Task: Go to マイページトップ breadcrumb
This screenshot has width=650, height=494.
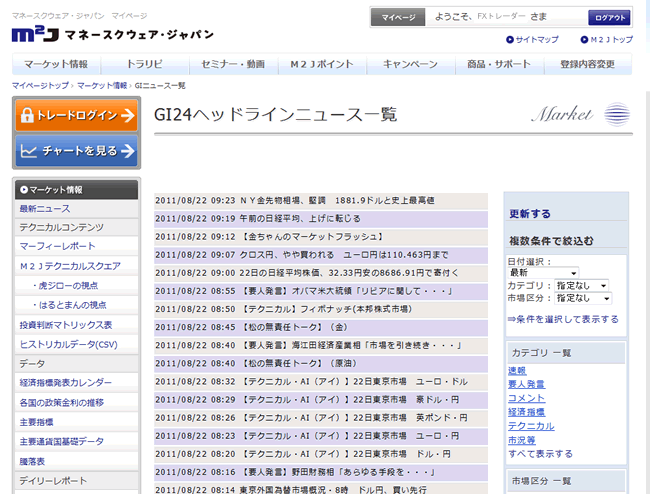Action: point(40,85)
